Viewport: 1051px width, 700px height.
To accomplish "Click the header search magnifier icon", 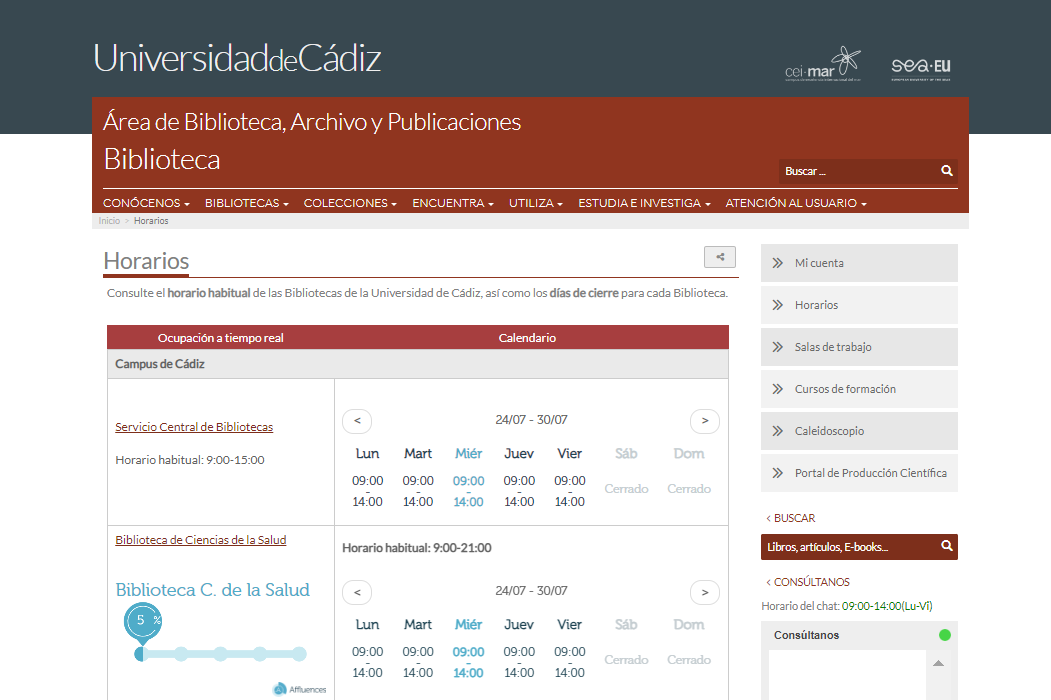I will point(946,171).
